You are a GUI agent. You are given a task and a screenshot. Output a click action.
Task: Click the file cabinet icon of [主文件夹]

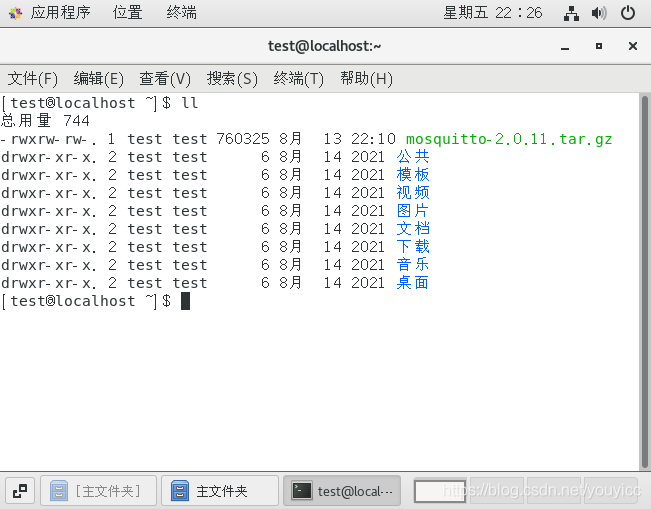click(59, 491)
